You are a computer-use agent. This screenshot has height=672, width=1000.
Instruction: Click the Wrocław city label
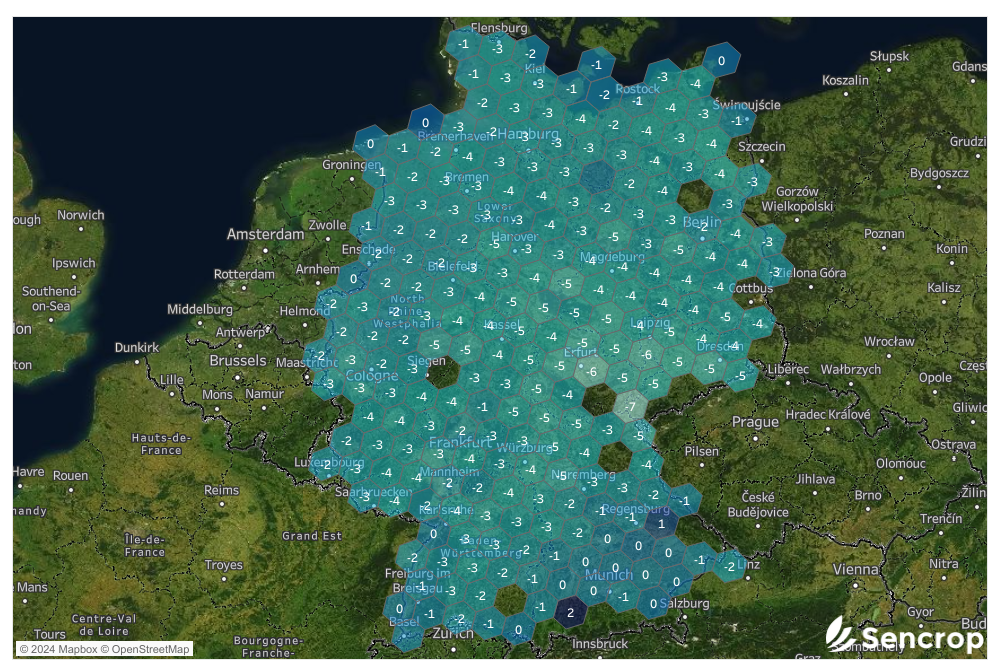pos(889,341)
